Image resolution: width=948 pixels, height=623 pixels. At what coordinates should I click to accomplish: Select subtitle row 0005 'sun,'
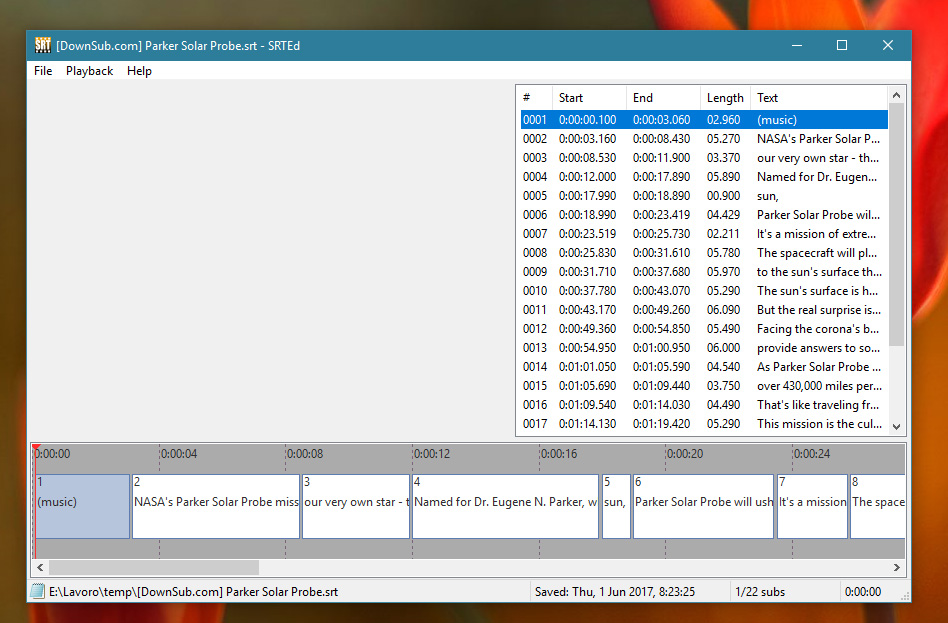[702, 196]
